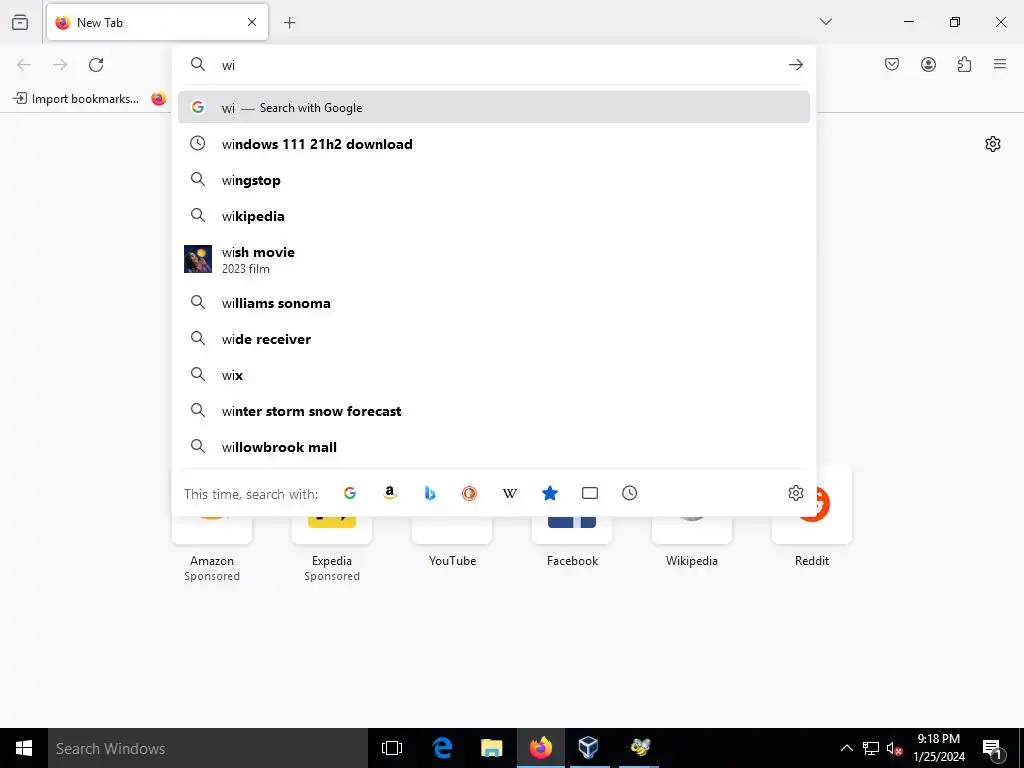The image size is (1024, 768).
Task: Search this time with Amazon icon
Action: pyautogui.click(x=390, y=493)
